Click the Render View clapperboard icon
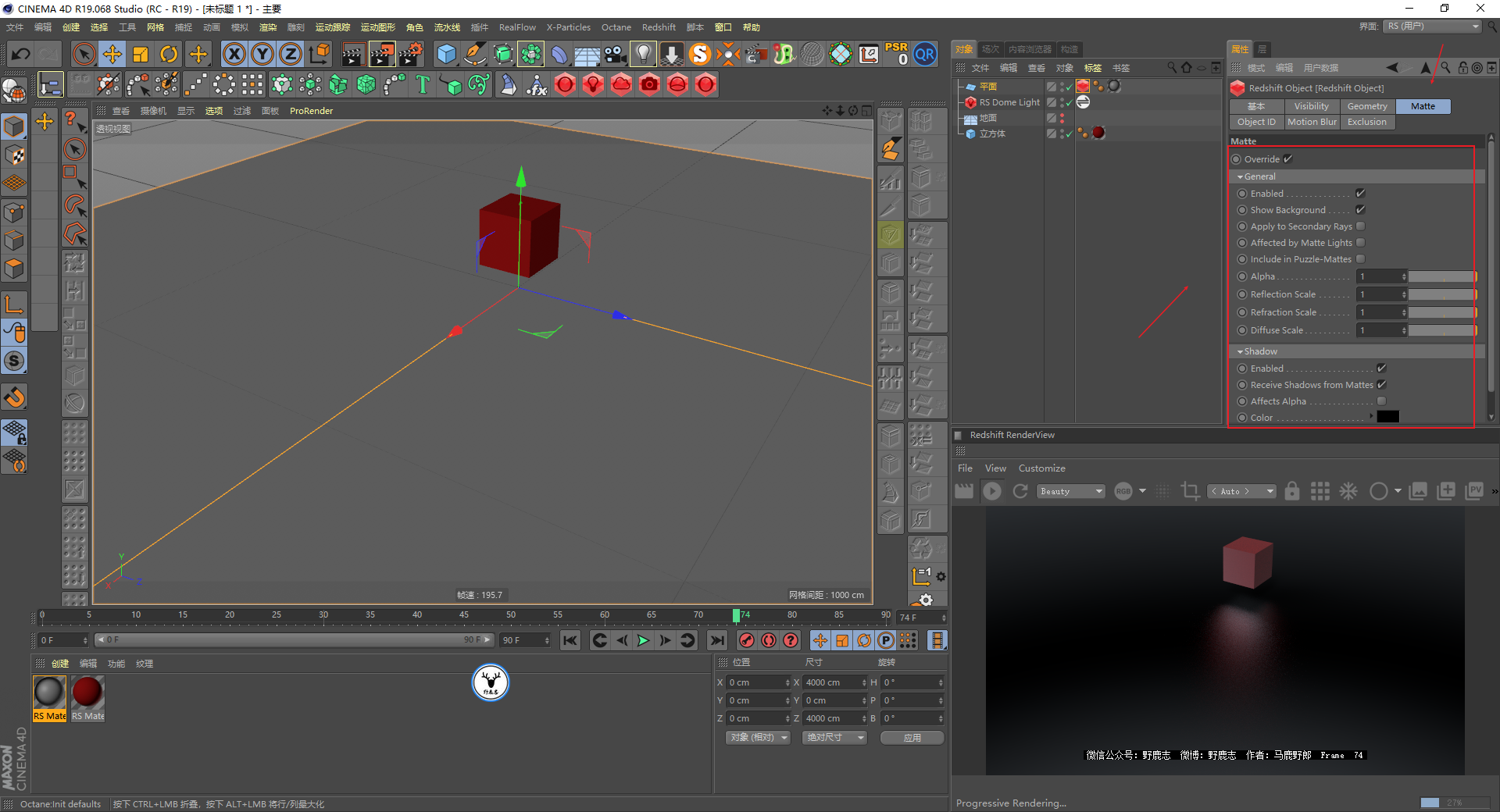 (x=353, y=54)
